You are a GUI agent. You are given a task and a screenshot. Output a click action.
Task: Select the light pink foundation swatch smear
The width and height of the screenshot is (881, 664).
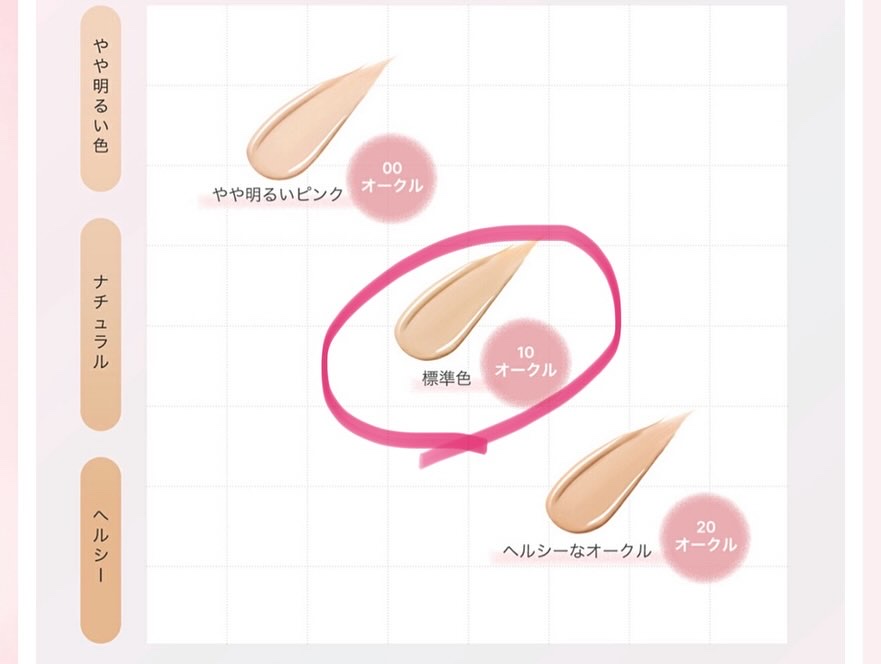tap(315, 118)
